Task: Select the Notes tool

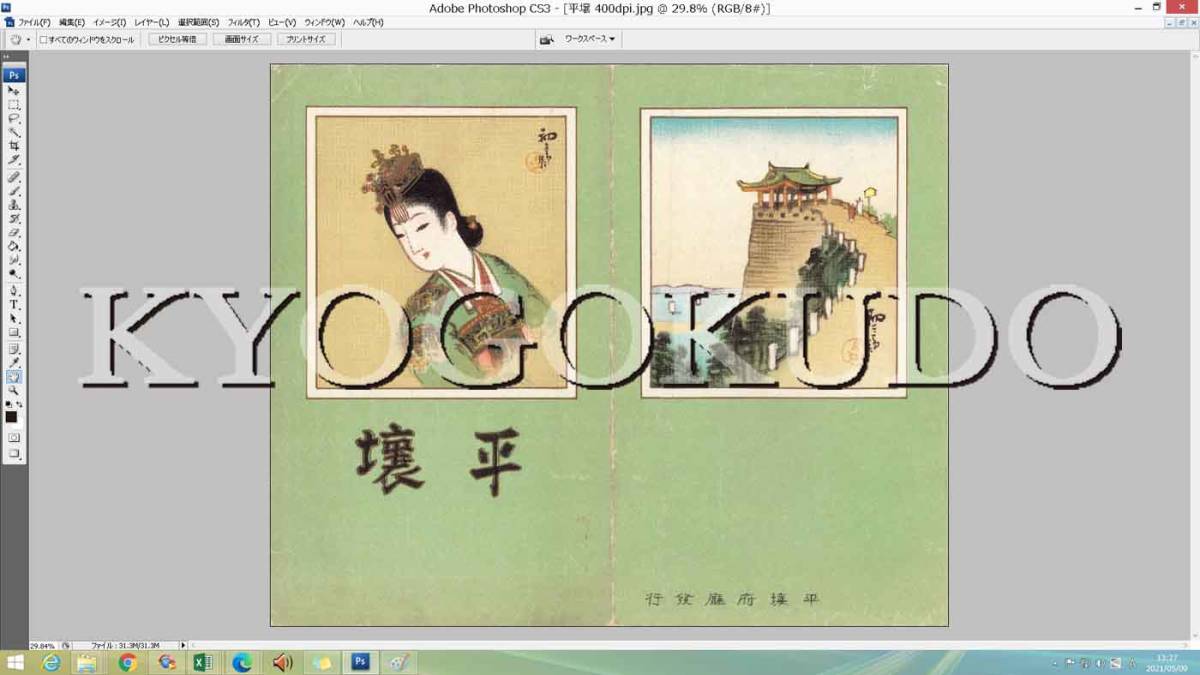Action: tap(14, 349)
